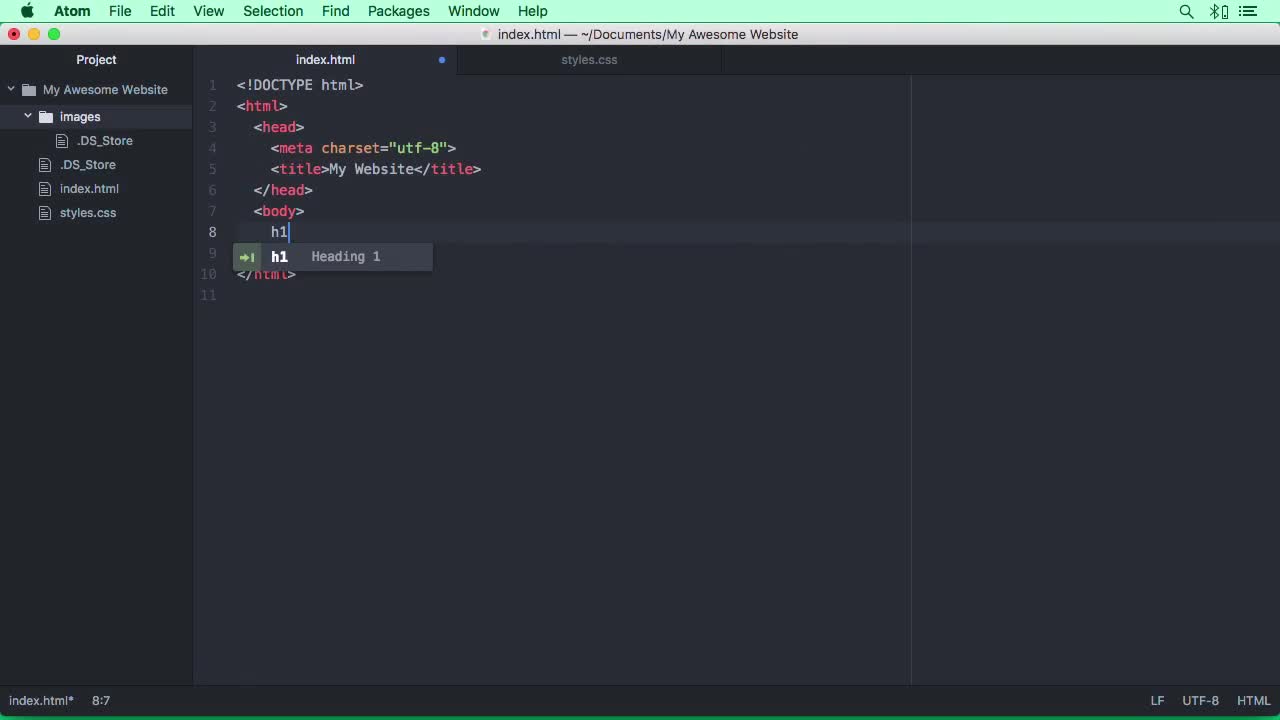
Task: Open Spotlight search from the menu bar
Action: pos(1186,11)
